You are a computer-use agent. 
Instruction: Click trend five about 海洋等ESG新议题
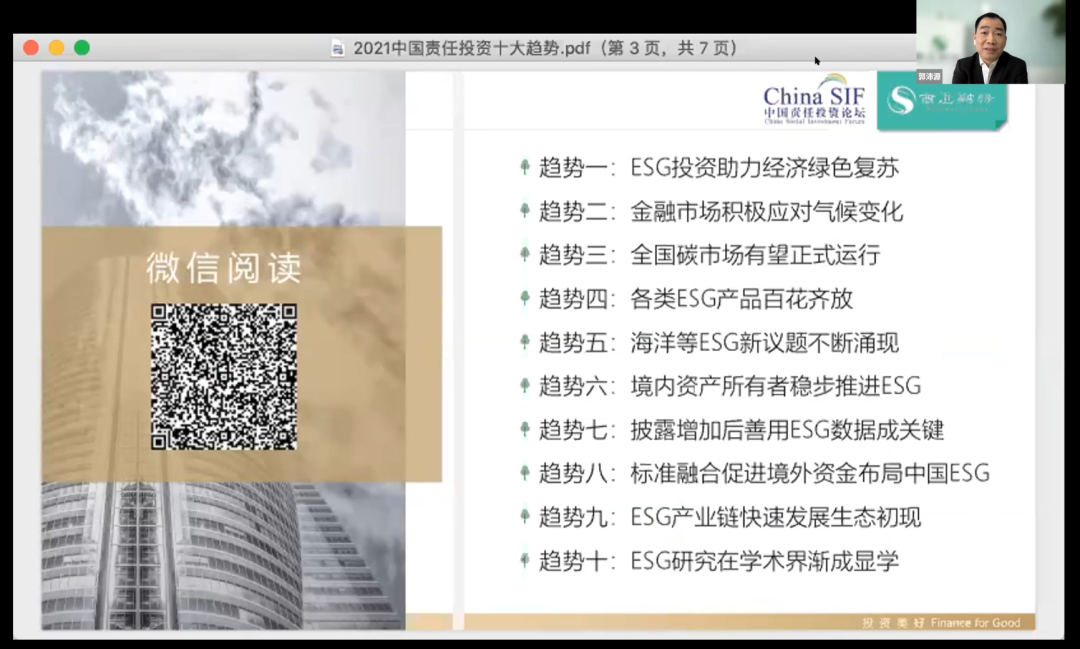tap(720, 343)
